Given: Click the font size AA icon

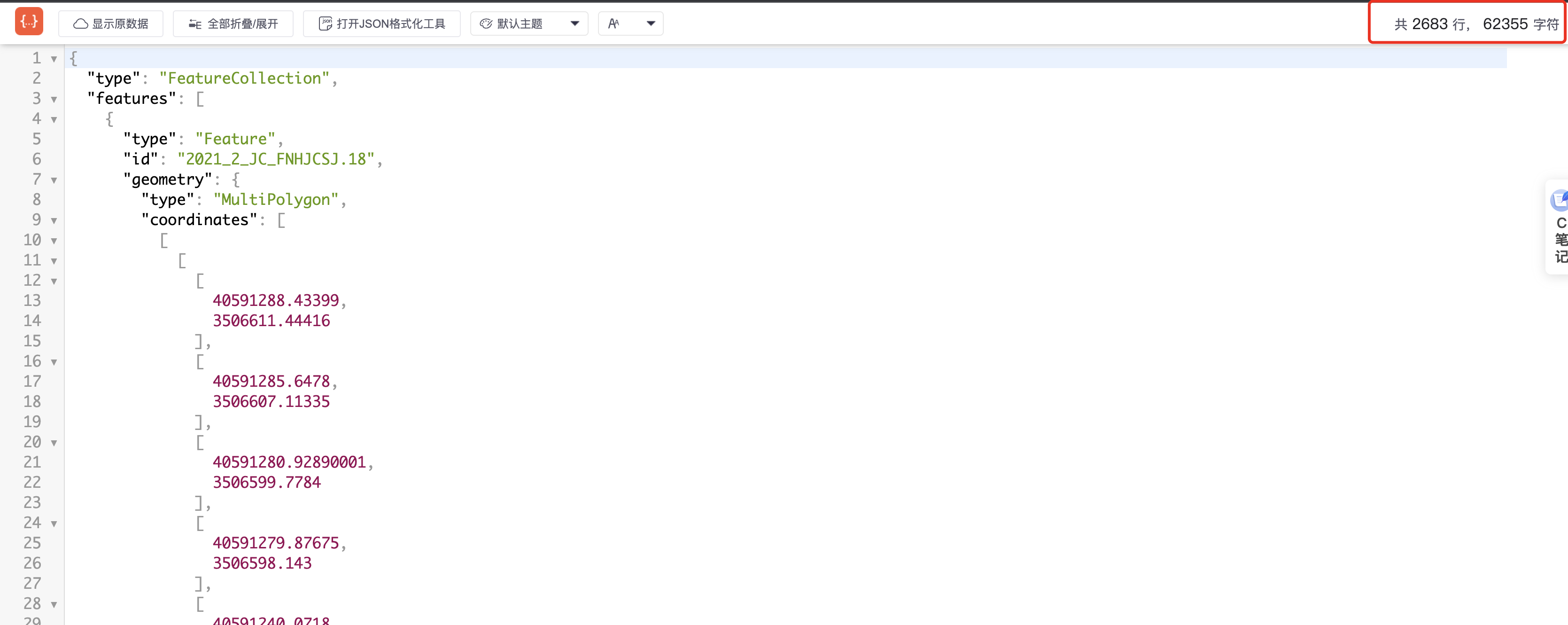Looking at the screenshot, I should pyautogui.click(x=613, y=24).
